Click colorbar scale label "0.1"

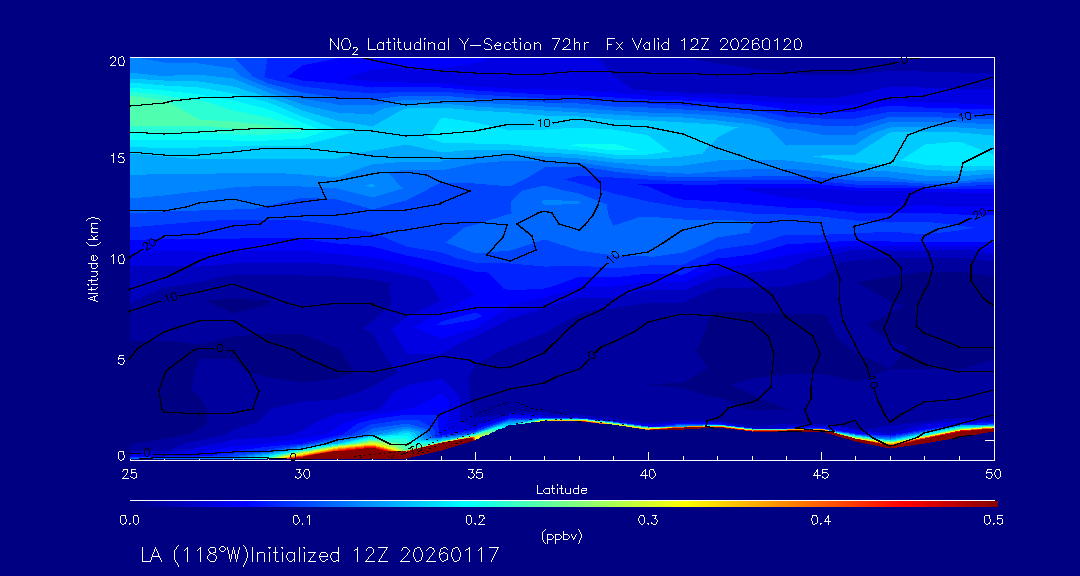[x=302, y=520]
